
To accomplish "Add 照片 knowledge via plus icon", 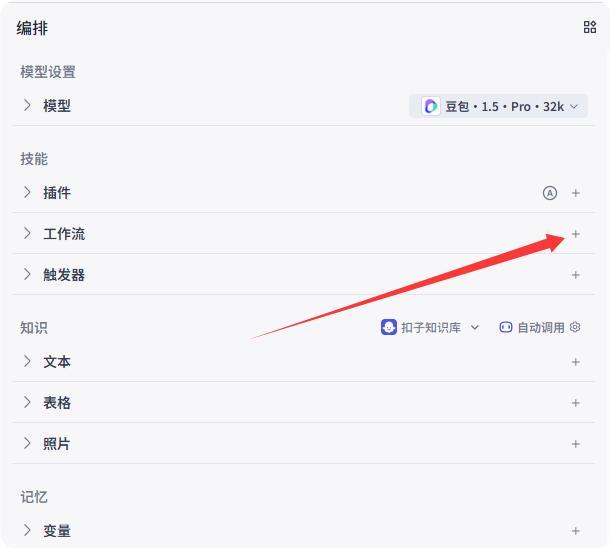I will [576, 444].
